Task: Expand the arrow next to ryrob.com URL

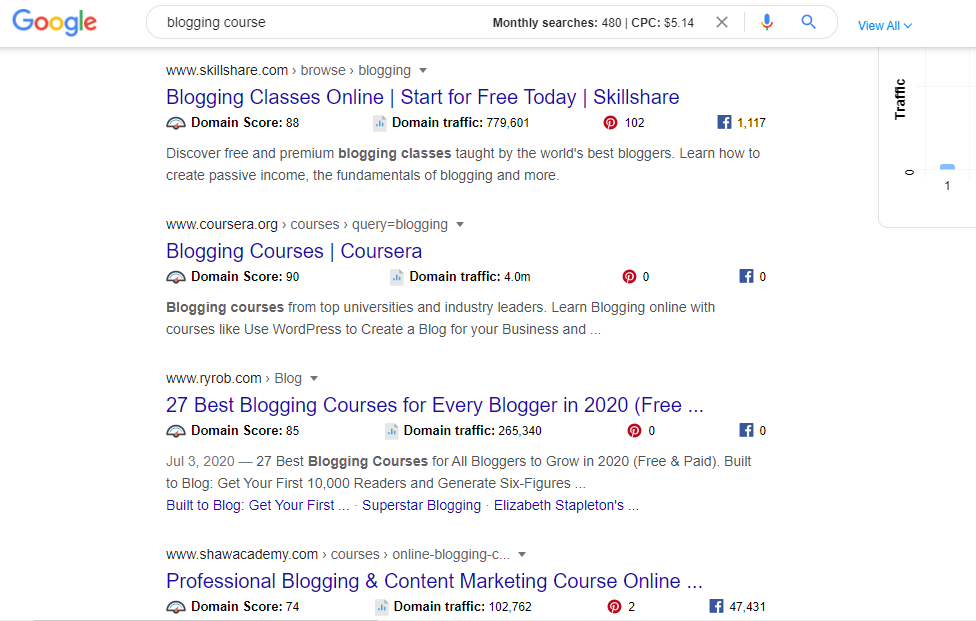Action: pyautogui.click(x=314, y=378)
